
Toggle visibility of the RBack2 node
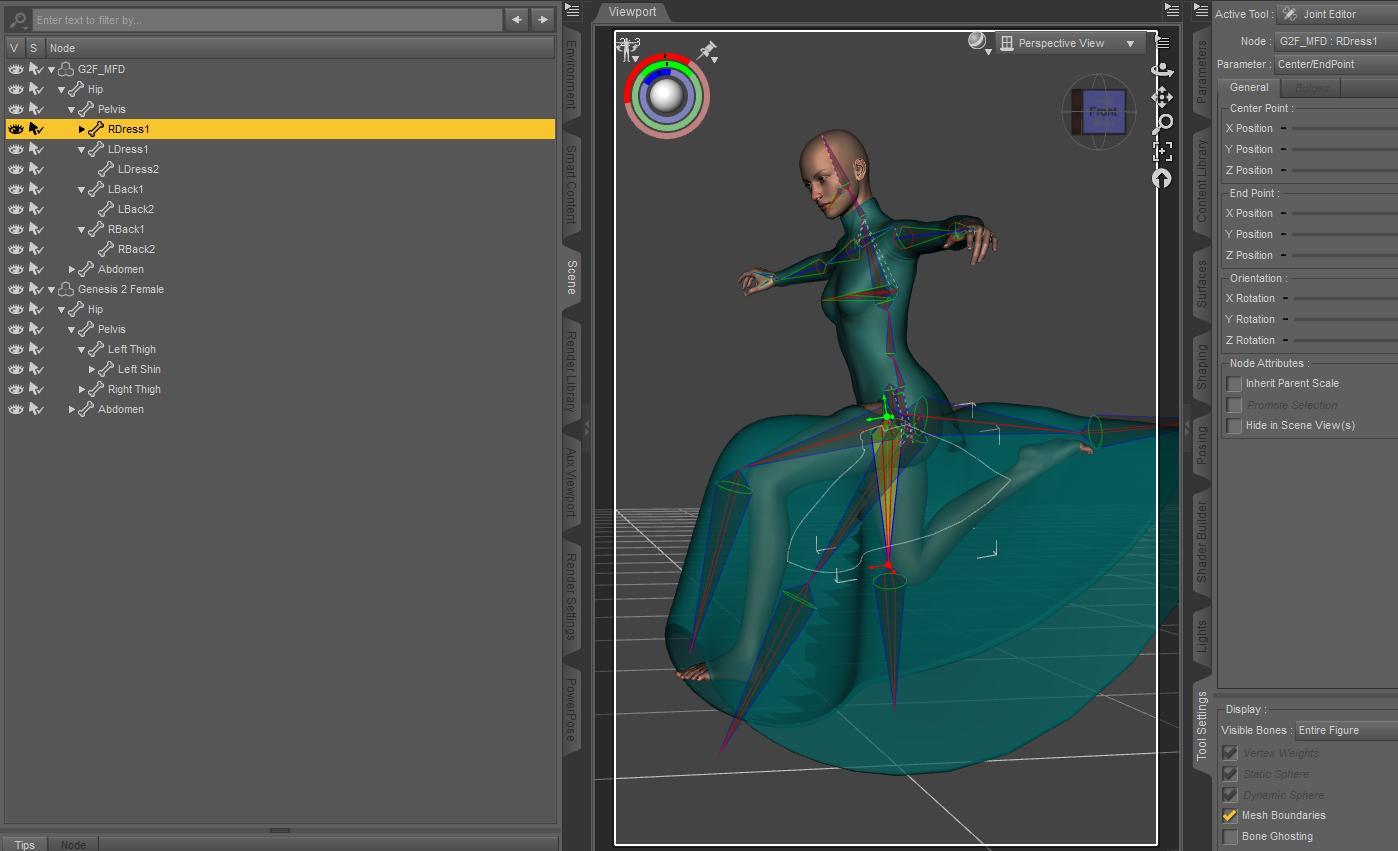16,249
